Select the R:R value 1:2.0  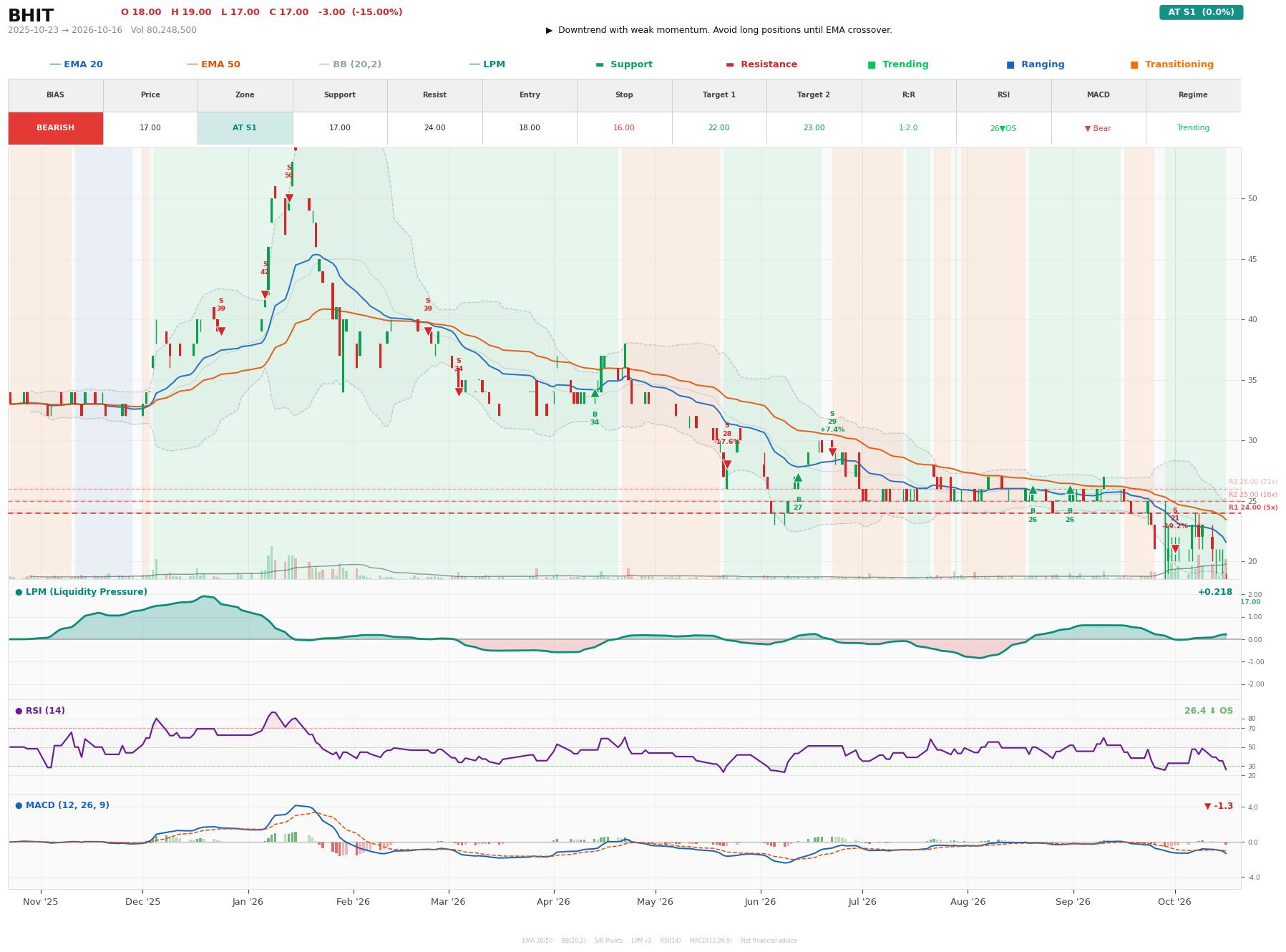click(908, 128)
